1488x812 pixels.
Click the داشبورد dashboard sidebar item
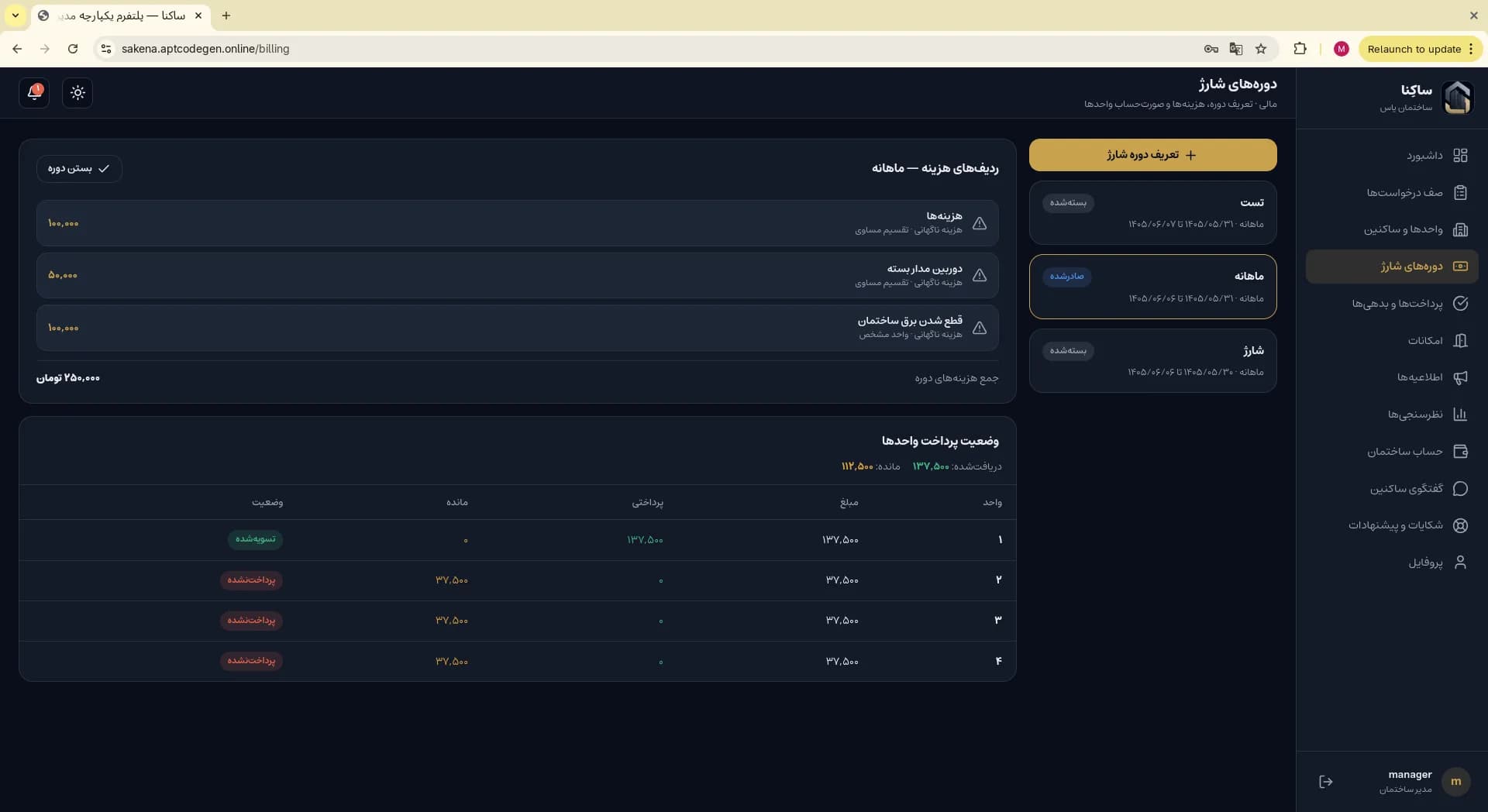point(1392,156)
